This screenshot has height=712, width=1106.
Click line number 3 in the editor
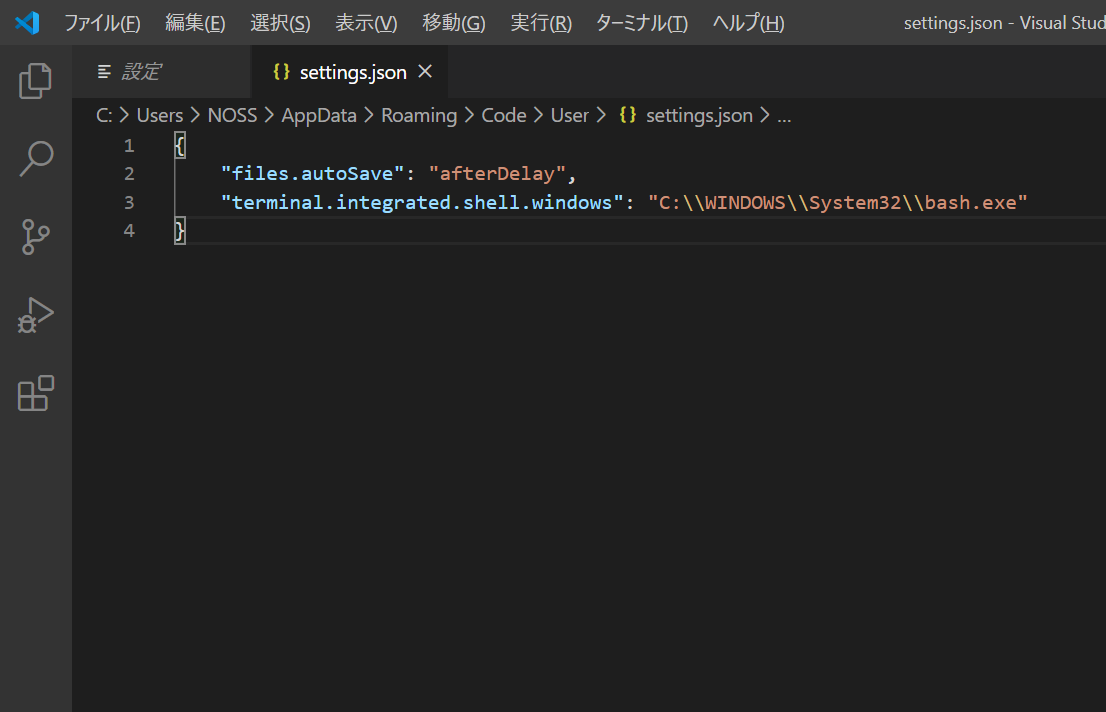pos(129,202)
